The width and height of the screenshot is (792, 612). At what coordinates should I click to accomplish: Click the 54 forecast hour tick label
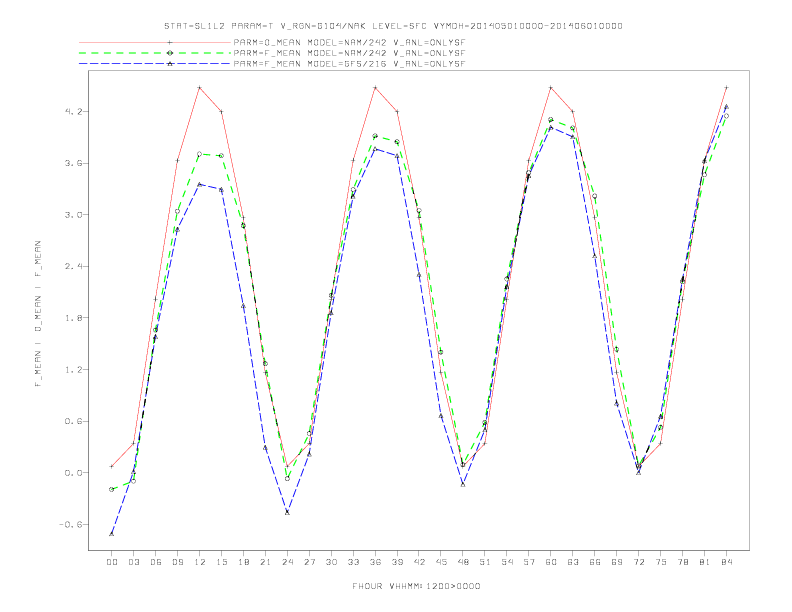pyautogui.click(x=507, y=562)
